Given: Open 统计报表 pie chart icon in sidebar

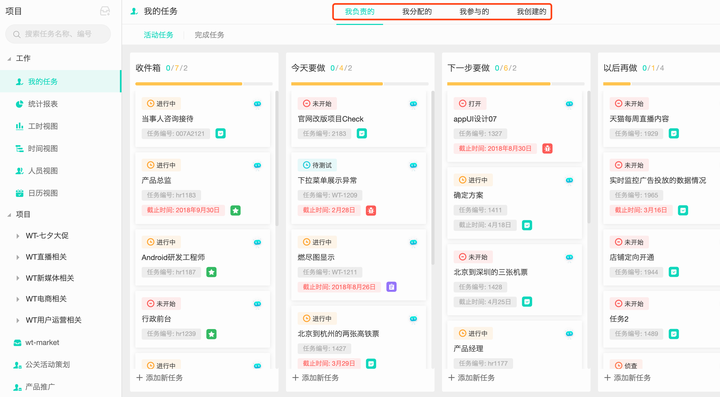Looking at the screenshot, I should click(19, 104).
